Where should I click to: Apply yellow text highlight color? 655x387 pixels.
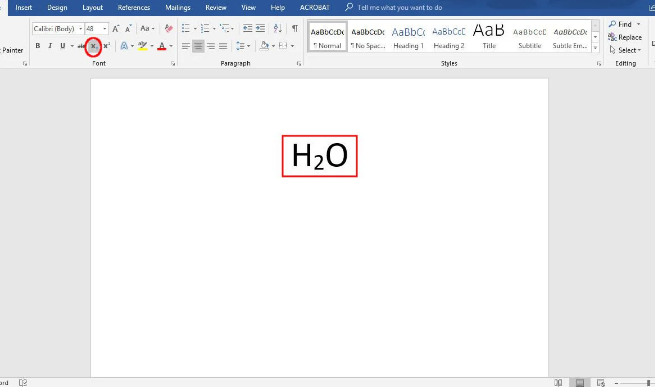pos(142,46)
